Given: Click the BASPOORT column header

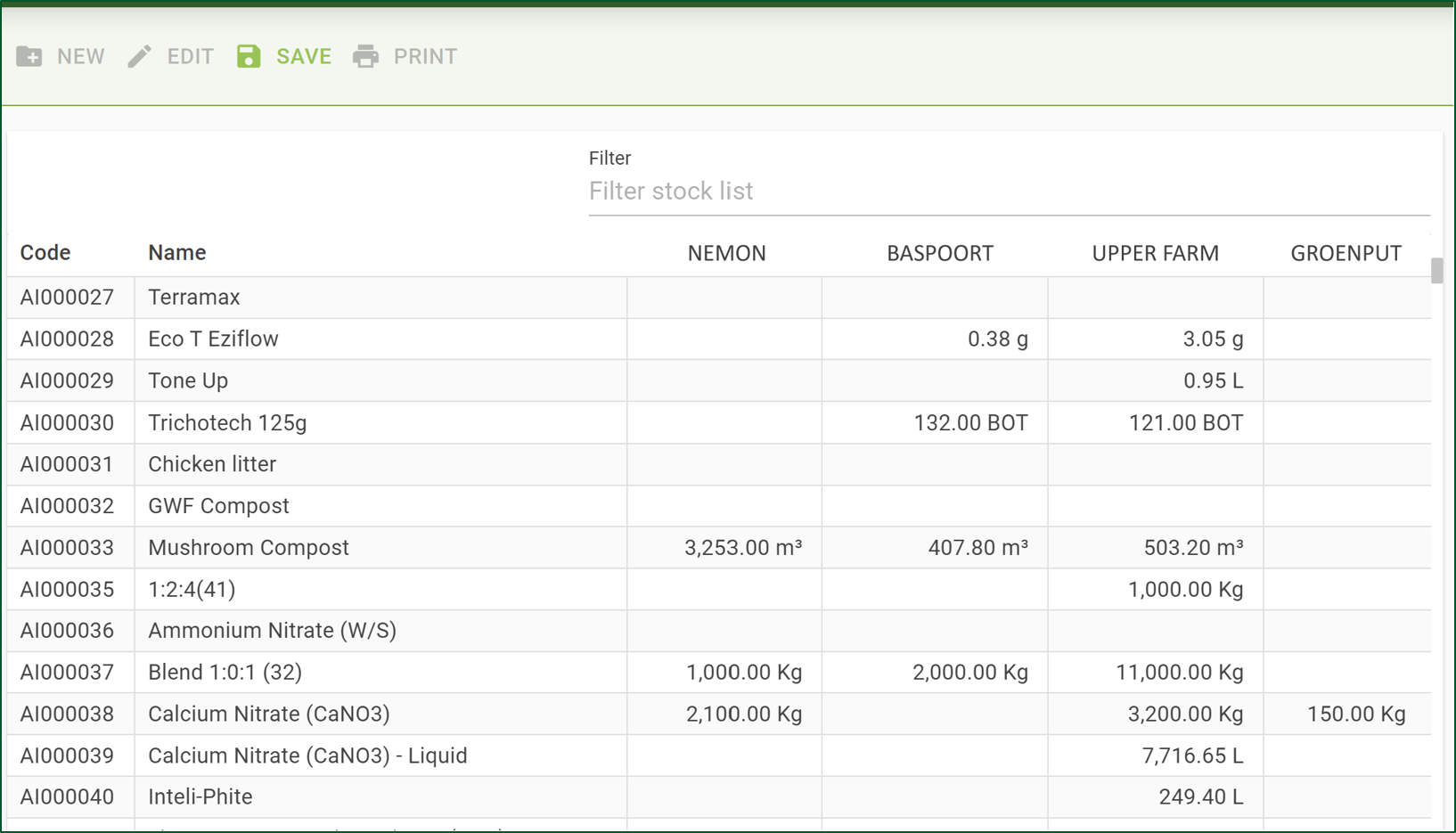Looking at the screenshot, I should click(940, 254).
